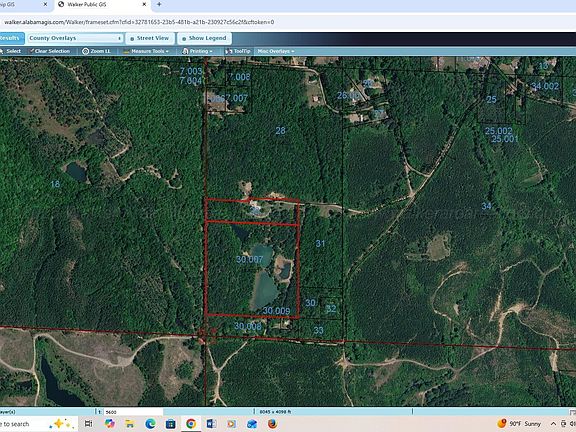The height and width of the screenshot is (432, 576).
Task: Click the Clear Selection tool
Action: coord(50,51)
